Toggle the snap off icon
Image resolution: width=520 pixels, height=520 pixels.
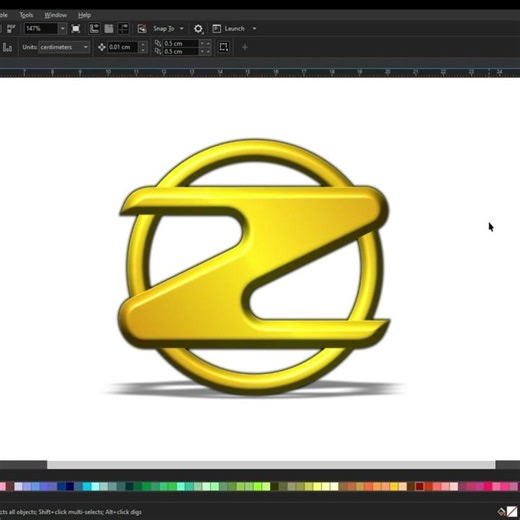point(142,29)
